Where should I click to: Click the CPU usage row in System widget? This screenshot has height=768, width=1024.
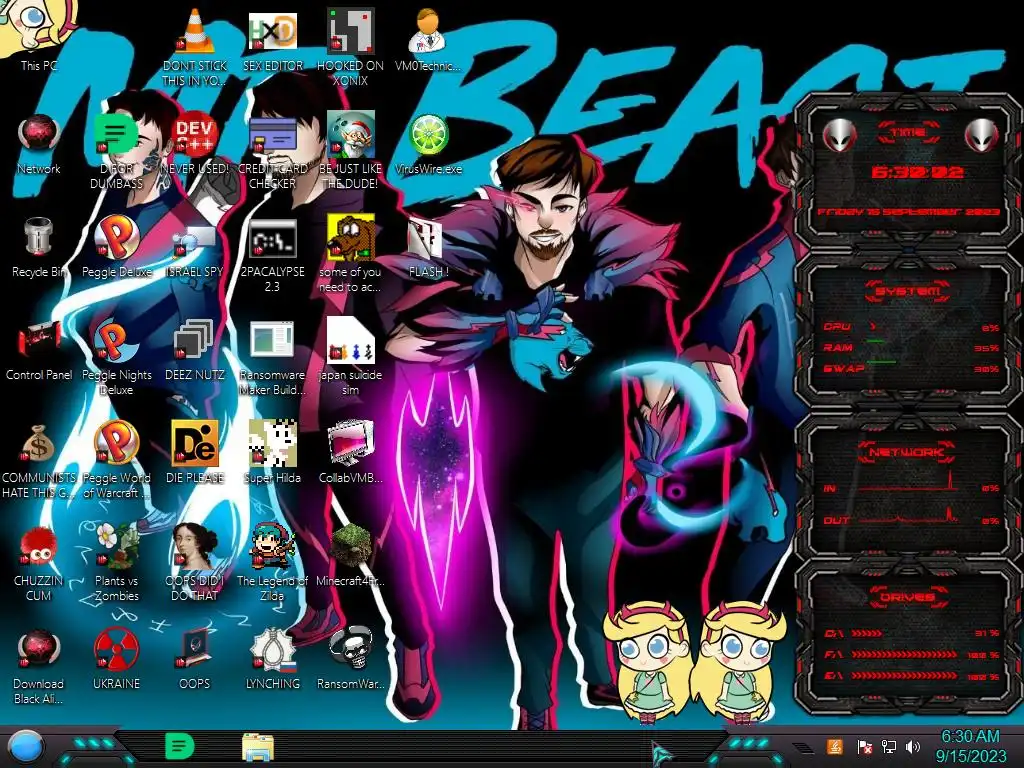910,327
